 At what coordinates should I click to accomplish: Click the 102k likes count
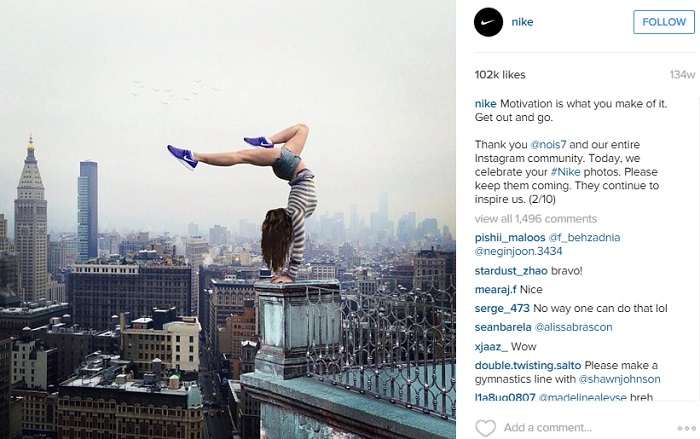tap(500, 75)
